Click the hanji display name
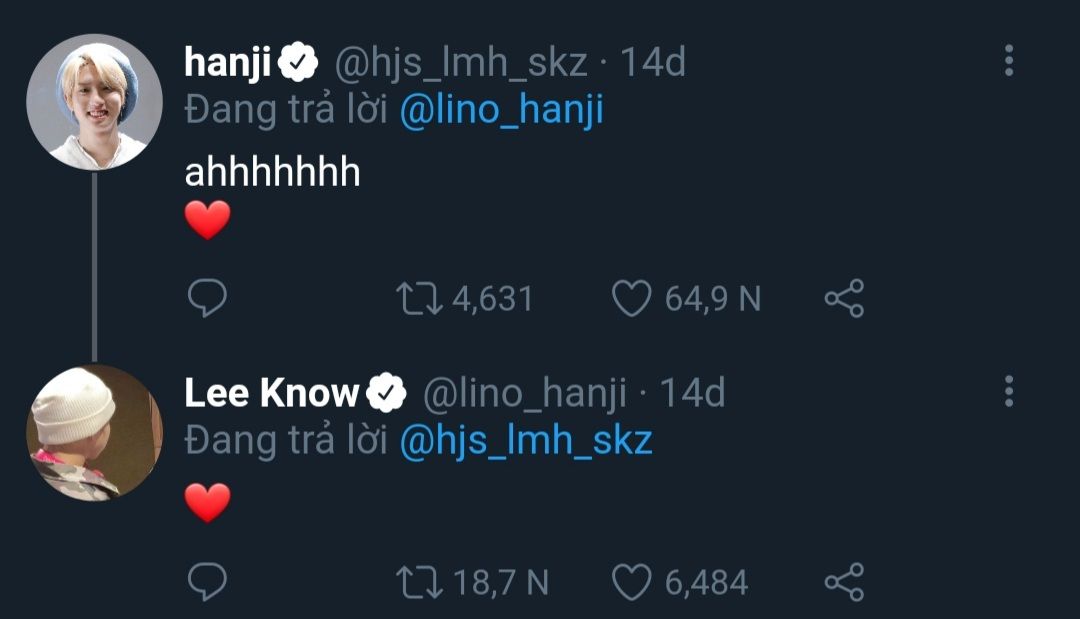 228,63
